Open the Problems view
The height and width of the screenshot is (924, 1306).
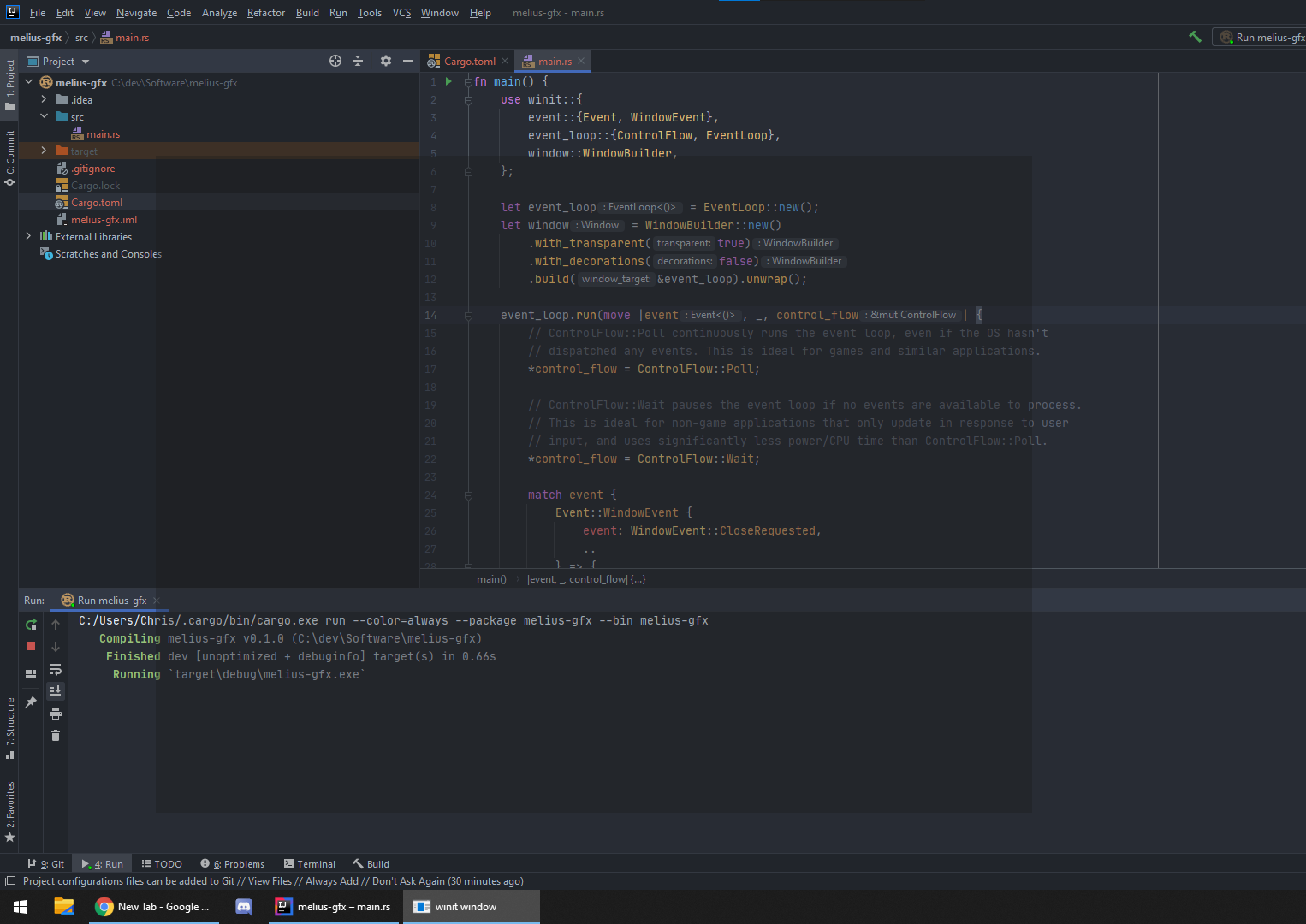233,863
